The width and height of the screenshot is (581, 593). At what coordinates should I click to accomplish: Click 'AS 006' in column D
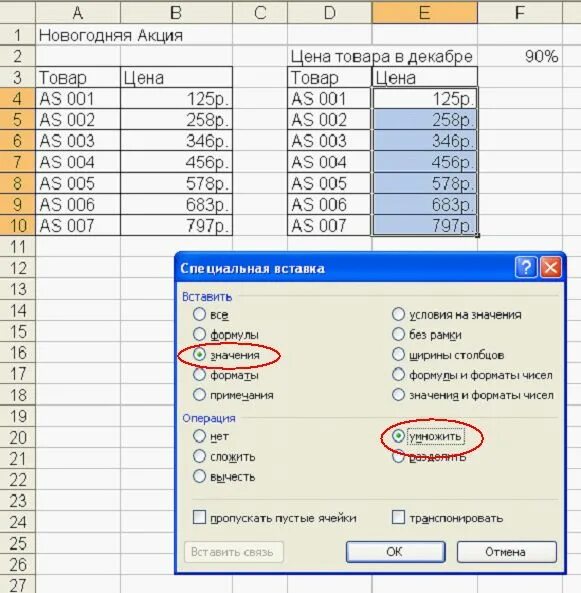[329, 204]
